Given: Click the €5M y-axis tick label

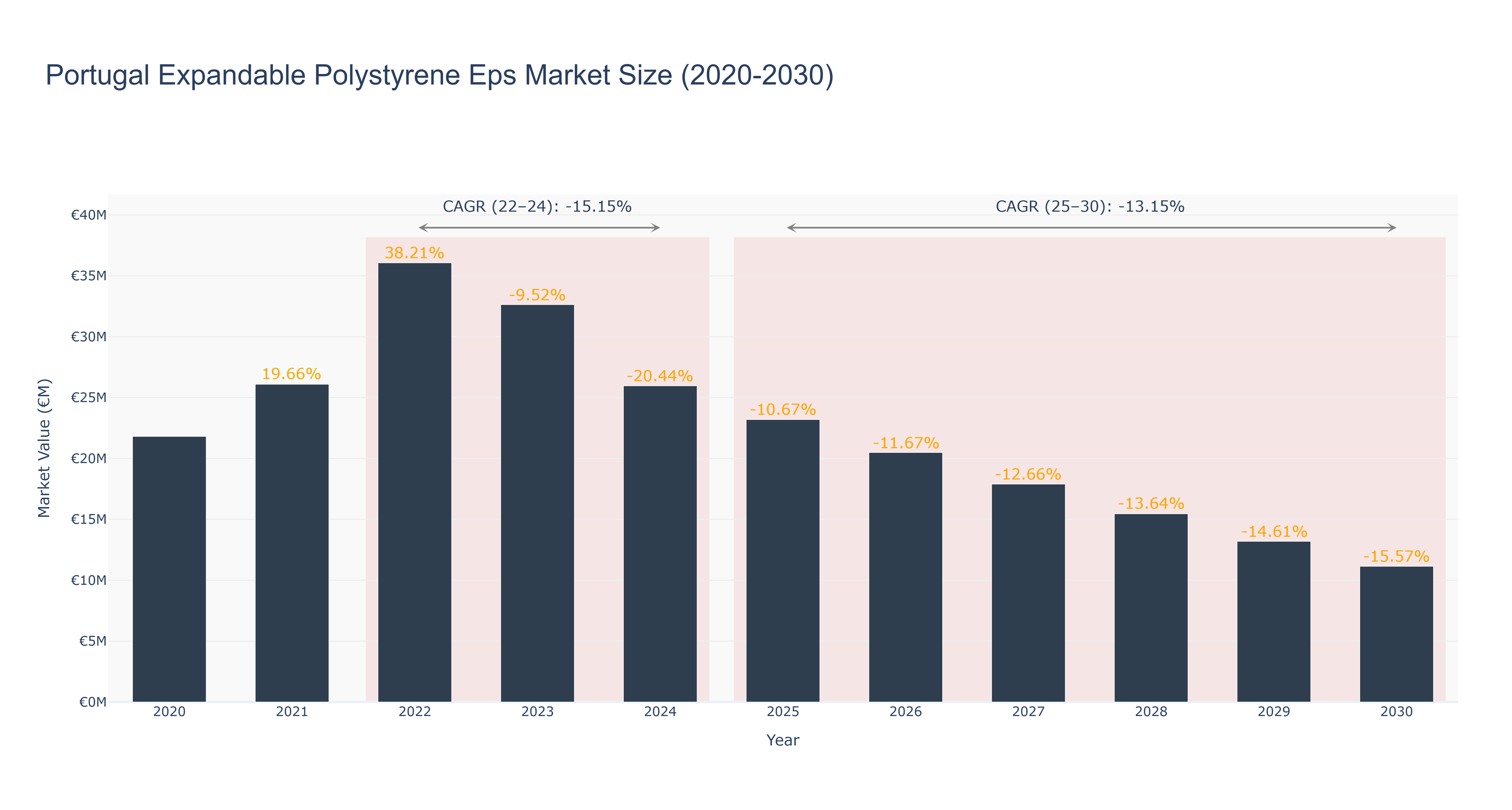Looking at the screenshot, I should coord(93,641).
